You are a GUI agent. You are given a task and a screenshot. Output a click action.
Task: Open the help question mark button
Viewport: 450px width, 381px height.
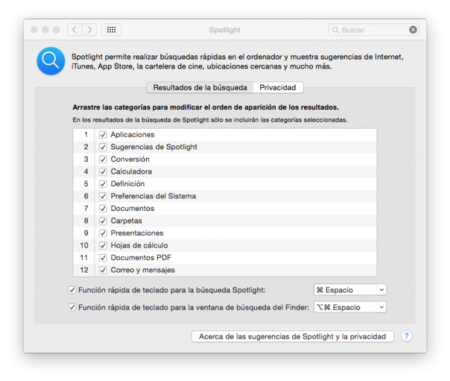click(406, 336)
